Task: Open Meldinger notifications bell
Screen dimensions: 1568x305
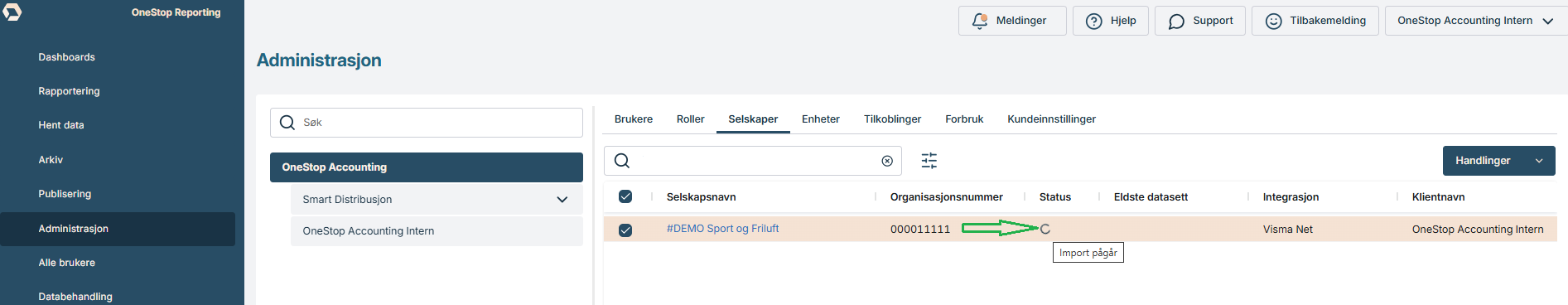Action: tap(1012, 21)
